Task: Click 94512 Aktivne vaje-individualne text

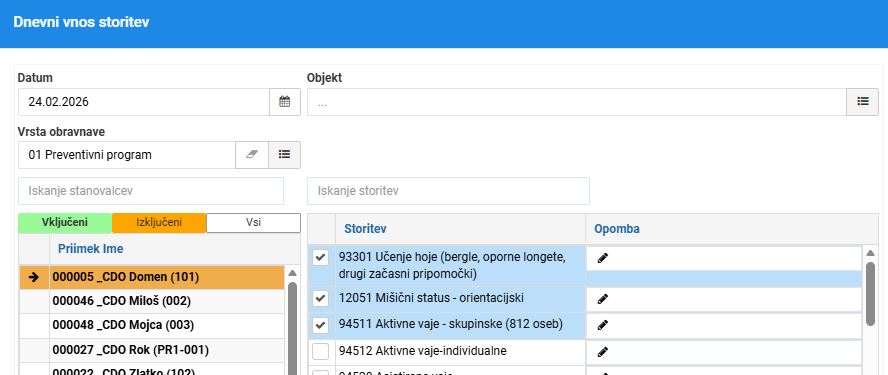Action: pos(422,351)
